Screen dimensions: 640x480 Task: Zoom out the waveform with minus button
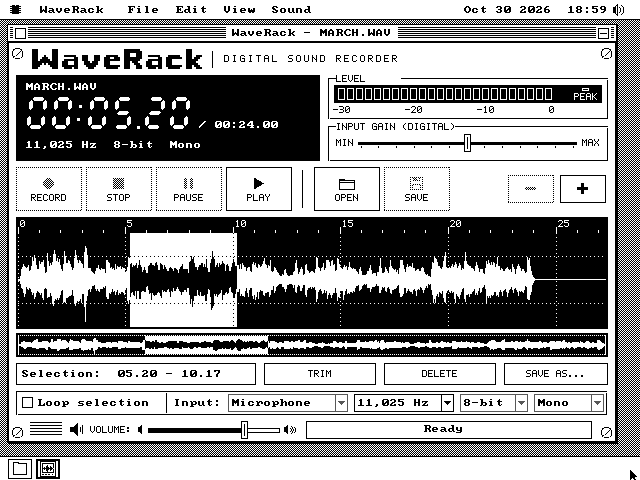pyautogui.click(x=531, y=189)
